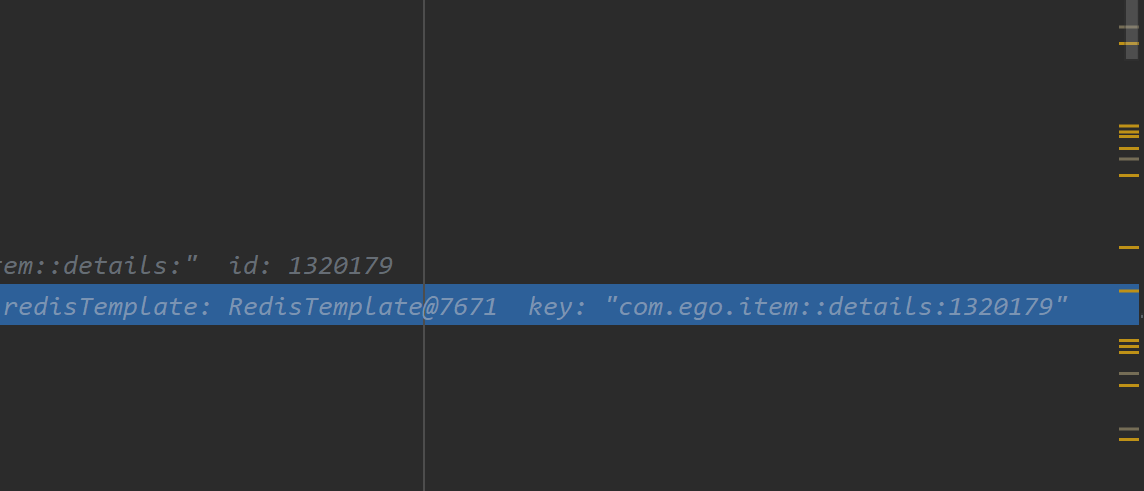
Task: Click the inline string value ending em::details:"
Action: coord(99,266)
